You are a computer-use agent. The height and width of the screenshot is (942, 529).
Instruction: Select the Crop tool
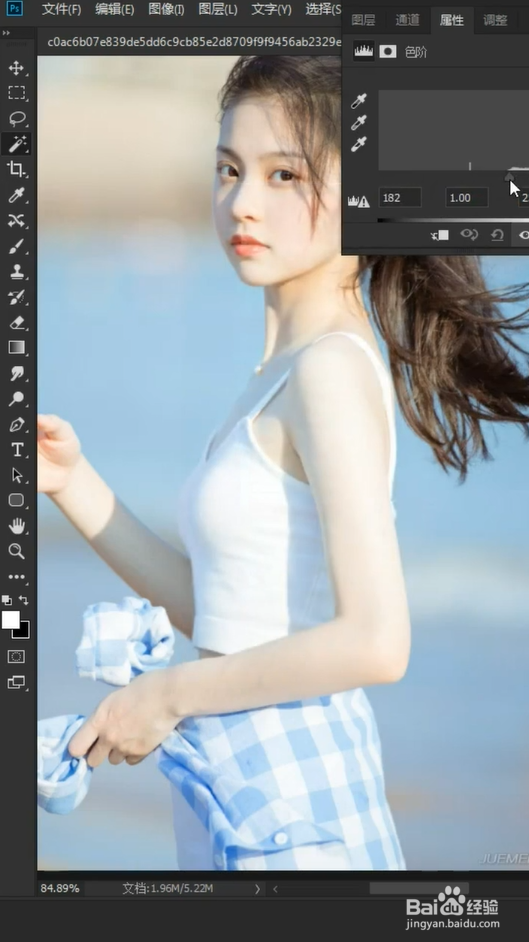click(x=16, y=169)
